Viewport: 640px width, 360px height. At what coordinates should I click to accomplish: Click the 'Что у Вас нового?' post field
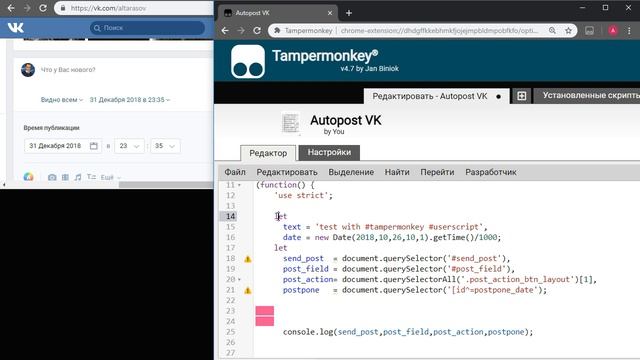pyautogui.click(x=68, y=70)
